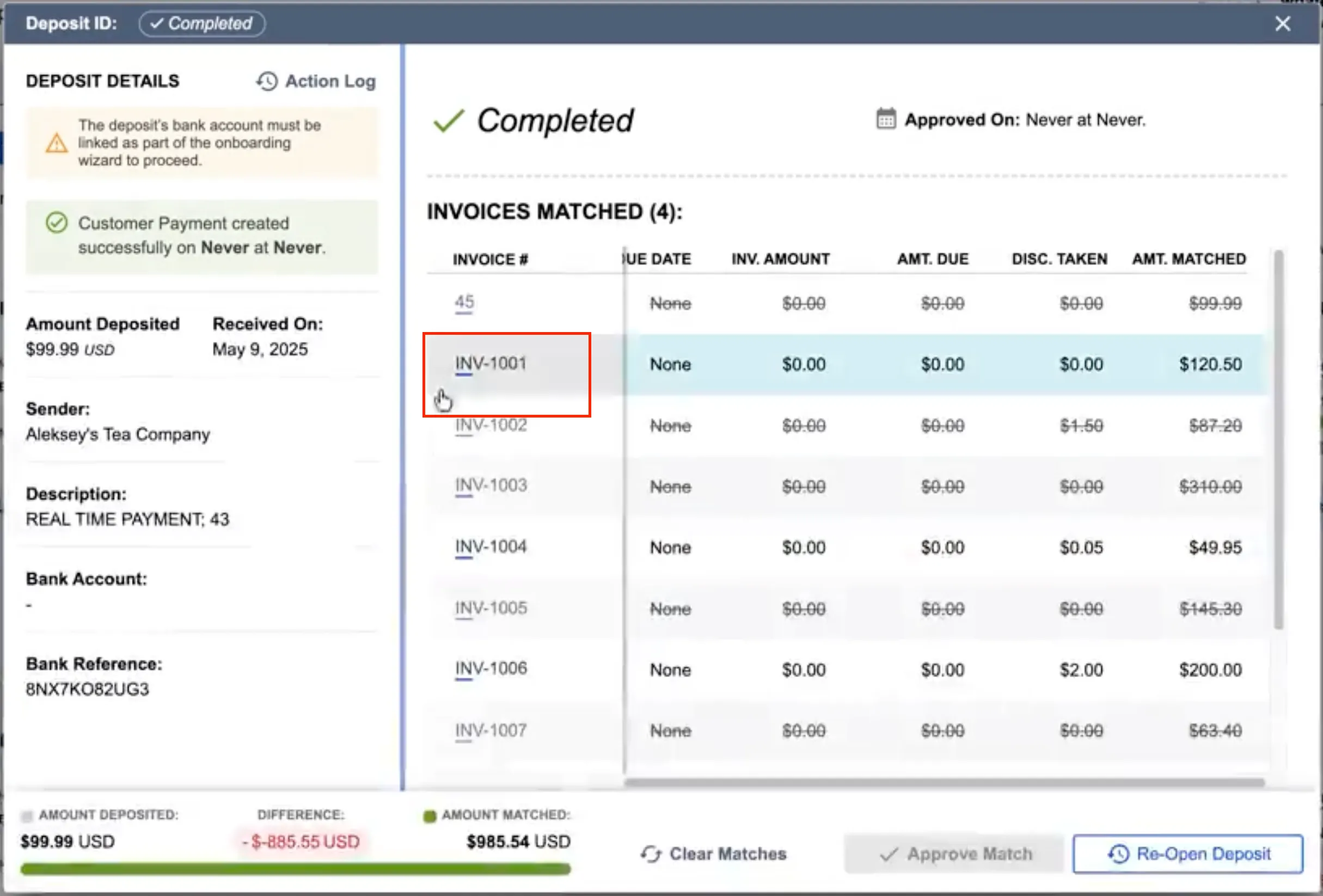
Task: Click the $2.00 discount for INV-1006
Action: 1081,670
